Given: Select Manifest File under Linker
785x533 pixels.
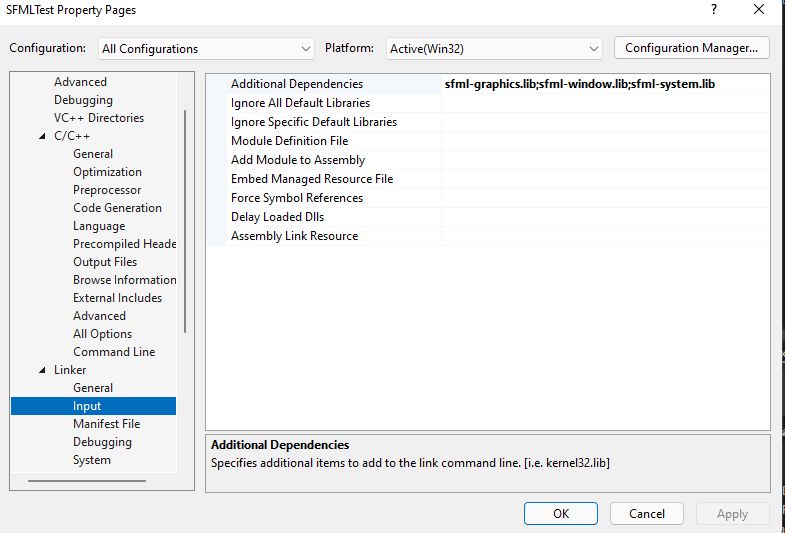Looking at the screenshot, I should (106, 424).
